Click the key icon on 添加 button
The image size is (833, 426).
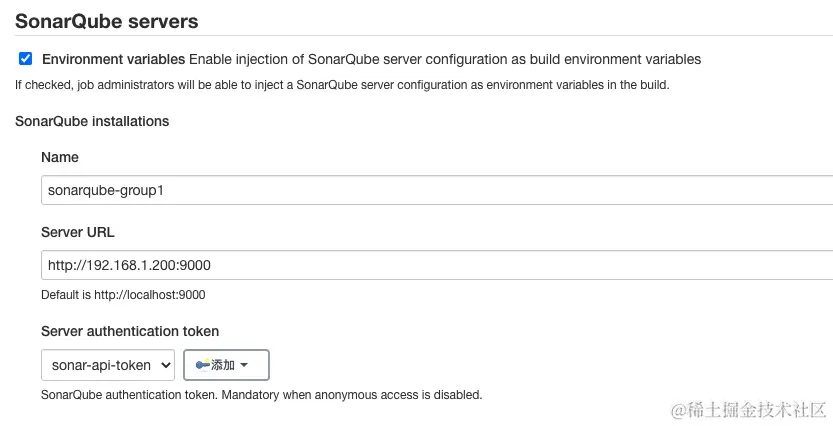tap(203, 365)
